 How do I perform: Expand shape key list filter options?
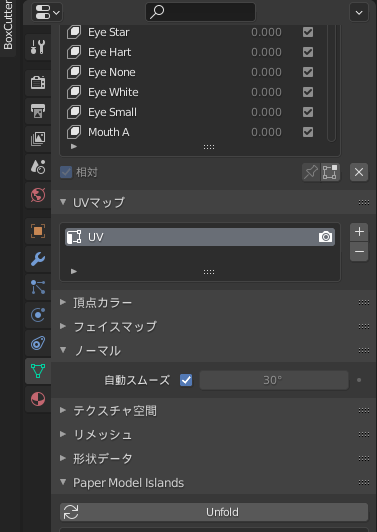pos(74,147)
